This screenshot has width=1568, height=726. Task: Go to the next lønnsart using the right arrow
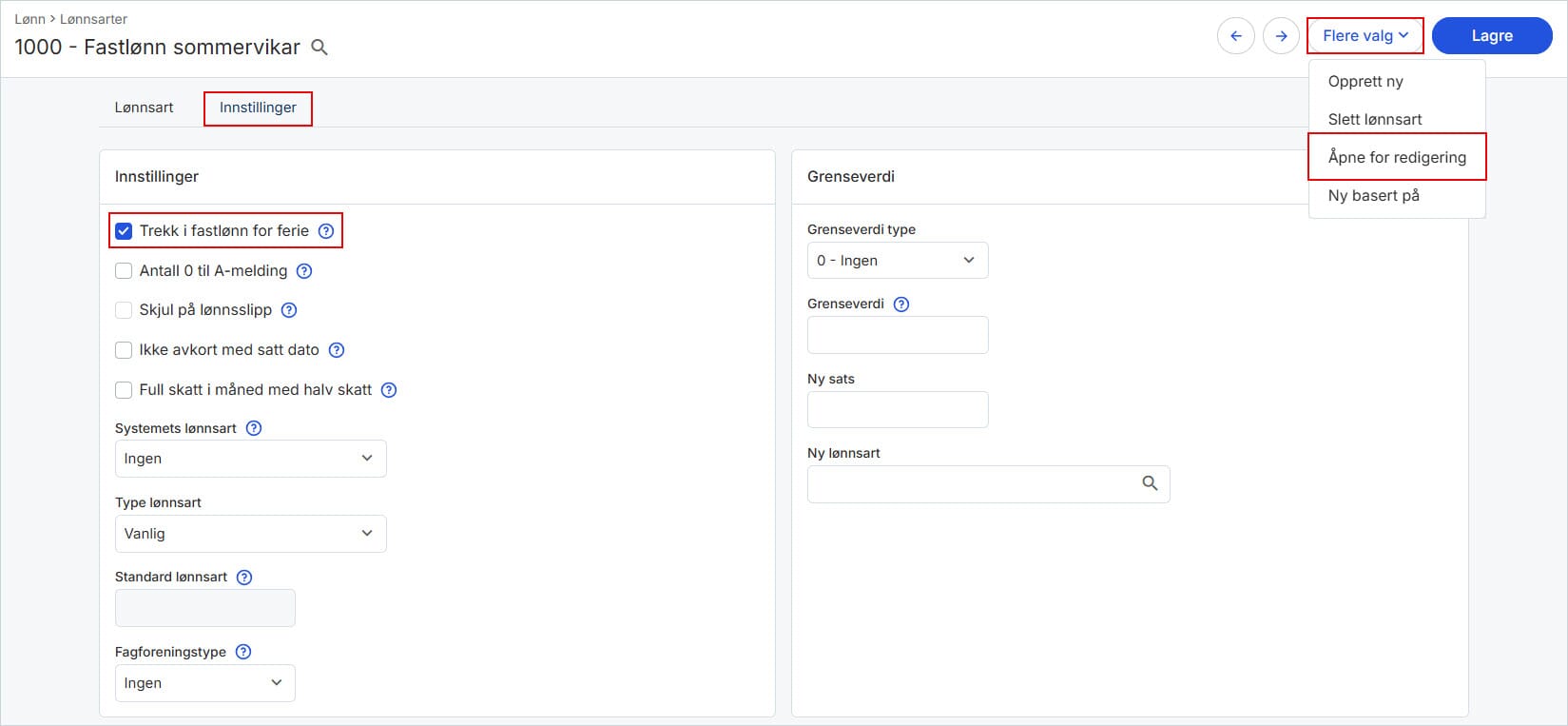1282,36
